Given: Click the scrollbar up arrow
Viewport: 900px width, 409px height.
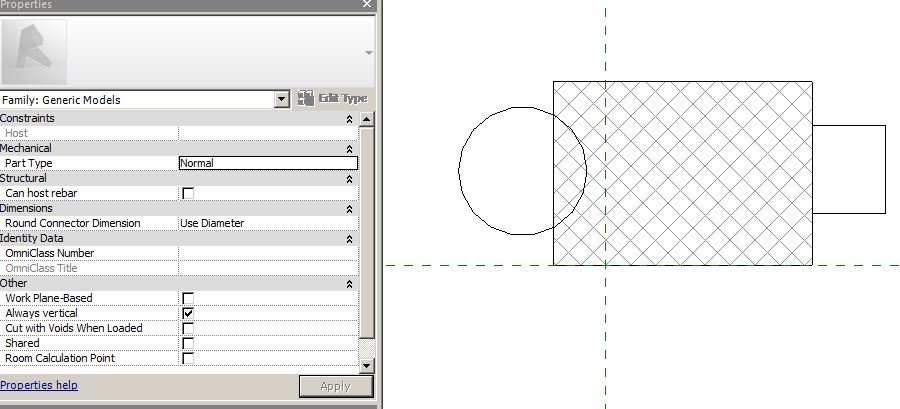Looking at the screenshot, I should click(x=366, y=119).
